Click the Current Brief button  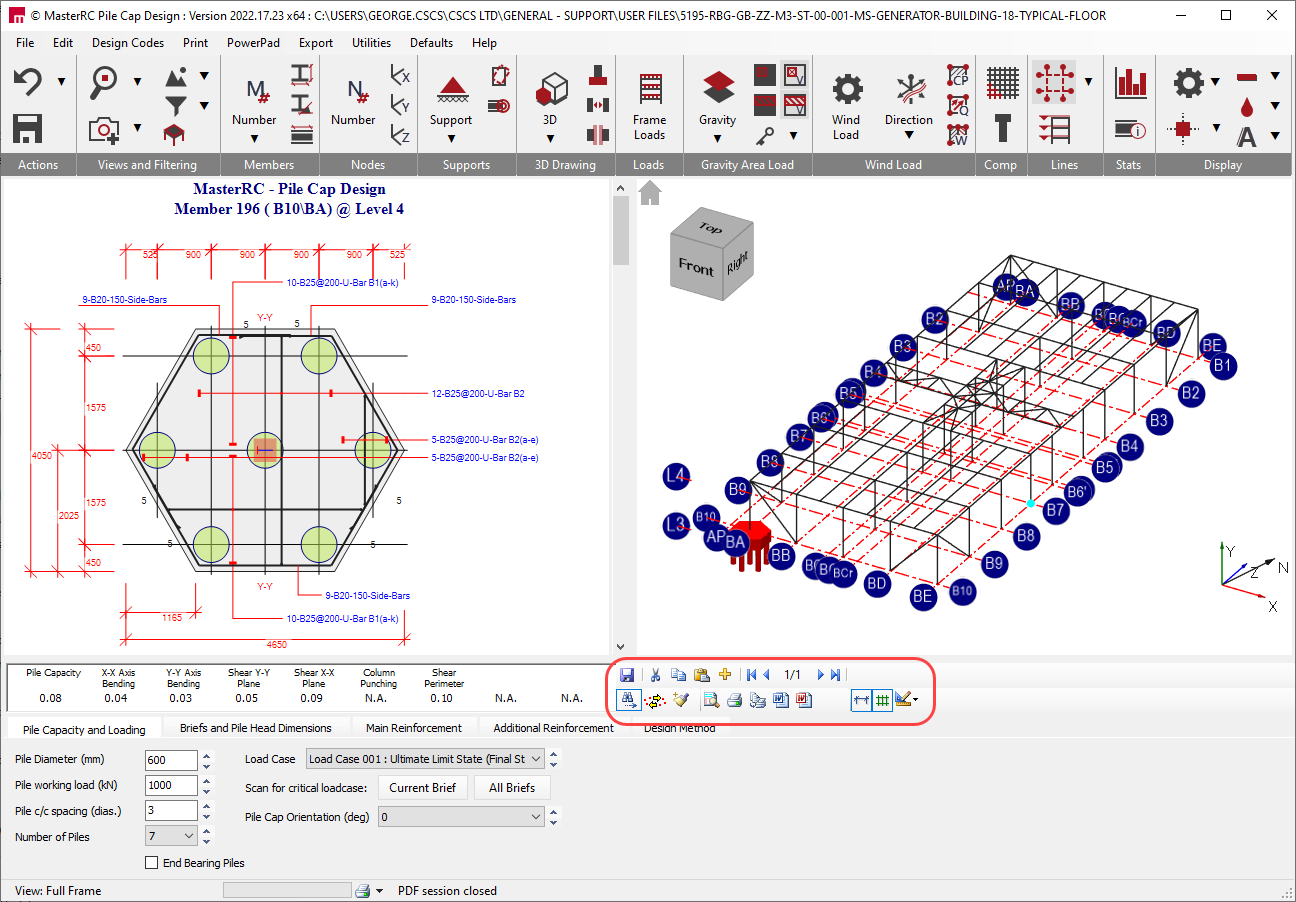(422, 788)
